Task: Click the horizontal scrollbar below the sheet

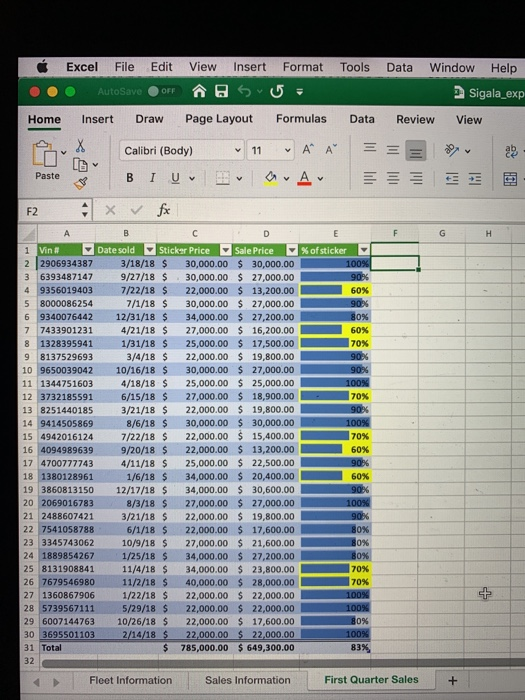Action: (x=283, y=662)
